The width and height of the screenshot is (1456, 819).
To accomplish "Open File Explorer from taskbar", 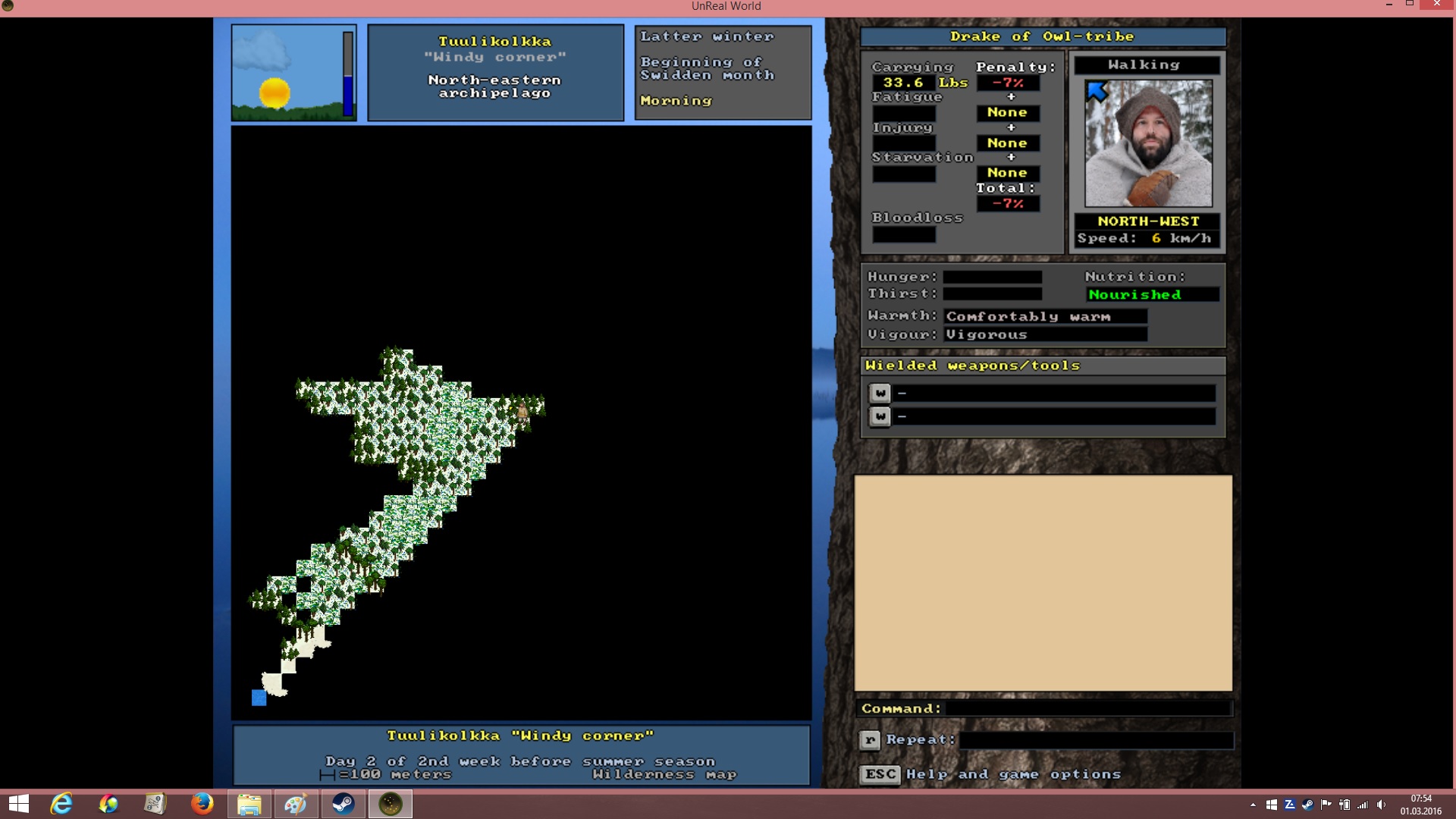I will click(249, 804).
